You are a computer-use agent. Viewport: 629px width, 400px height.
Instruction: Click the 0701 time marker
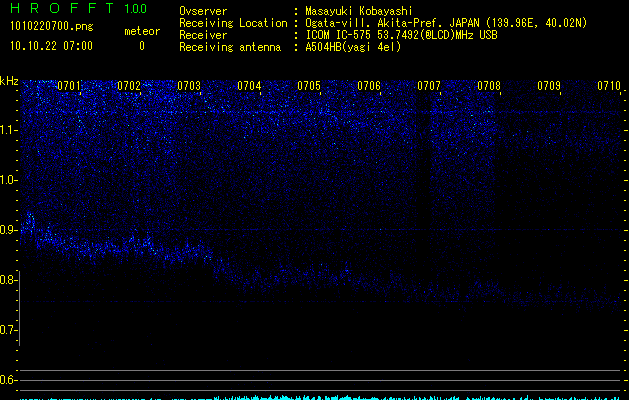tap(69, 86)
